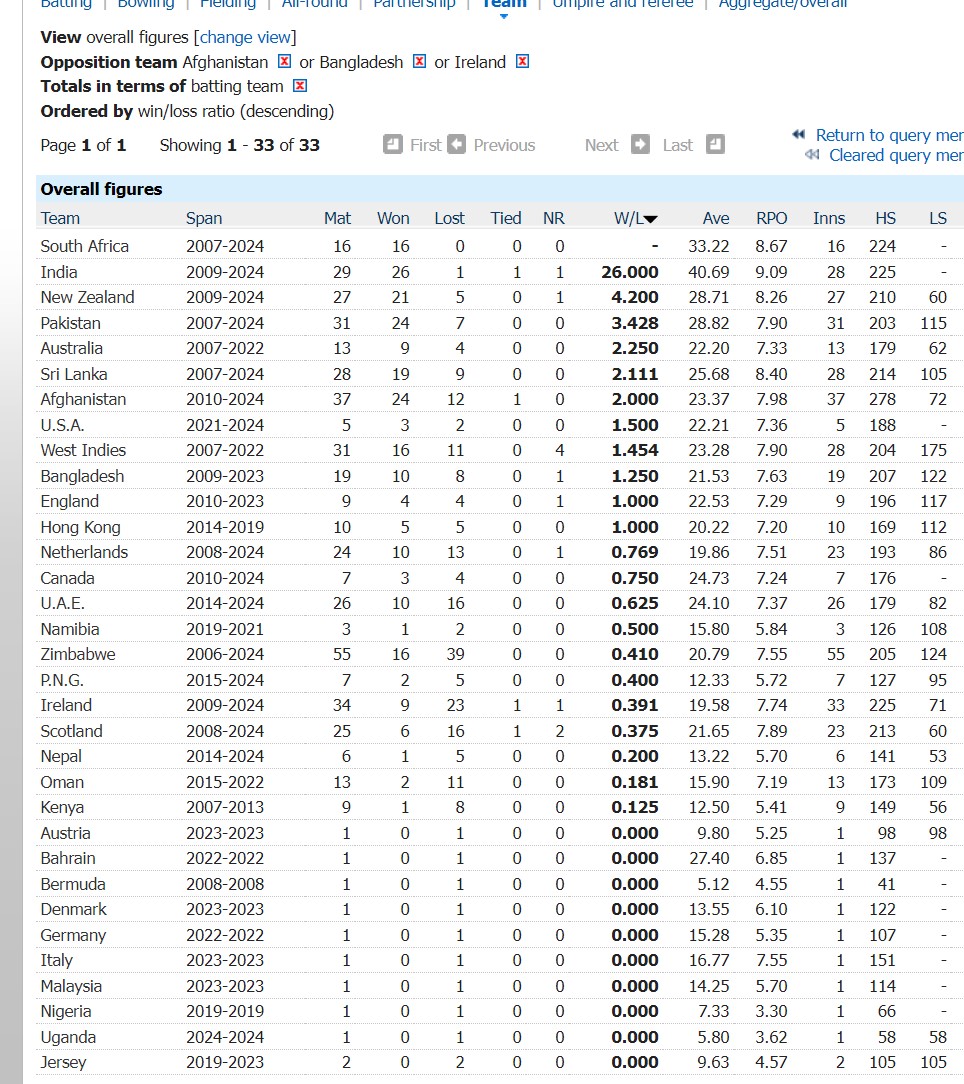The image size is (964, 1084).
Task: Select the Netherlands team name
Action: (84, 552)
